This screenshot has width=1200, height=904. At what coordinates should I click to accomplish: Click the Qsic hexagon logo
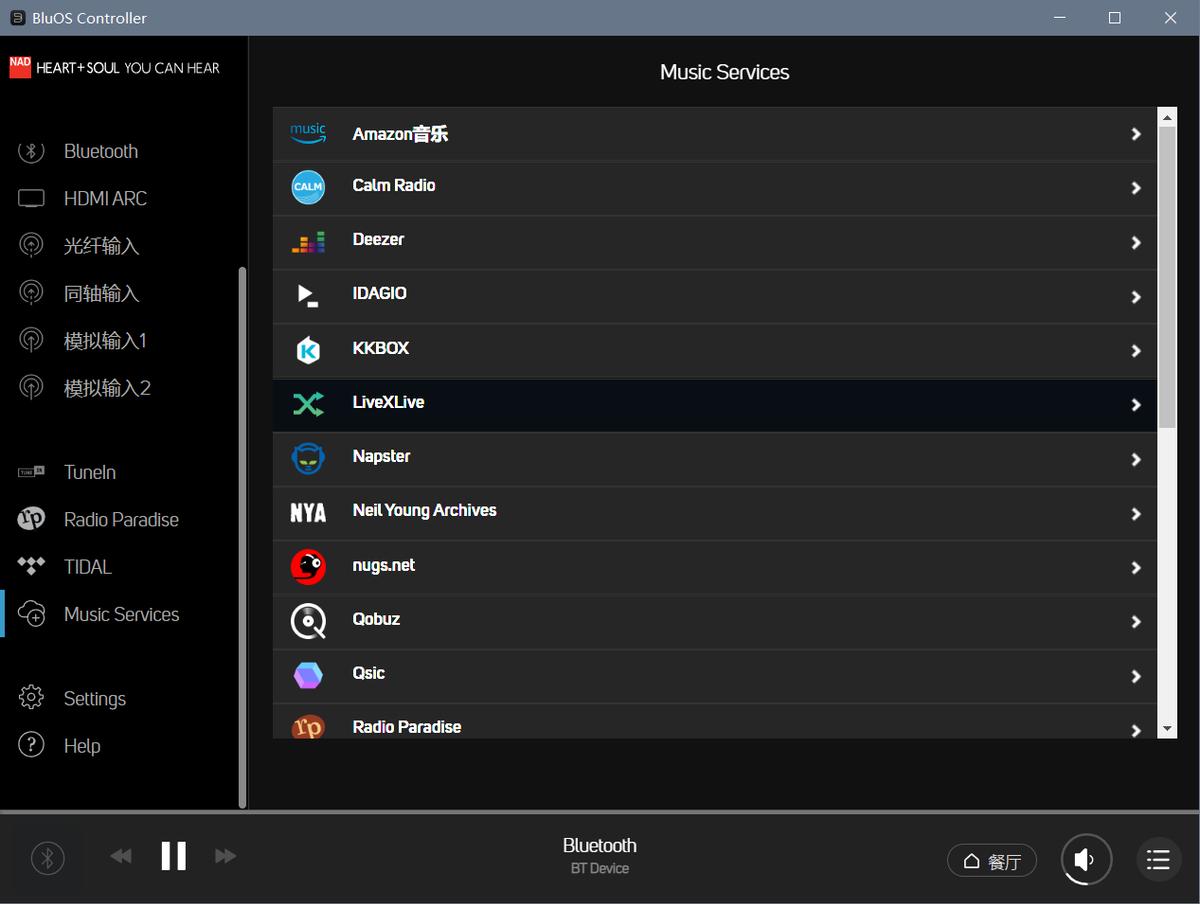[x=308, y=675]
